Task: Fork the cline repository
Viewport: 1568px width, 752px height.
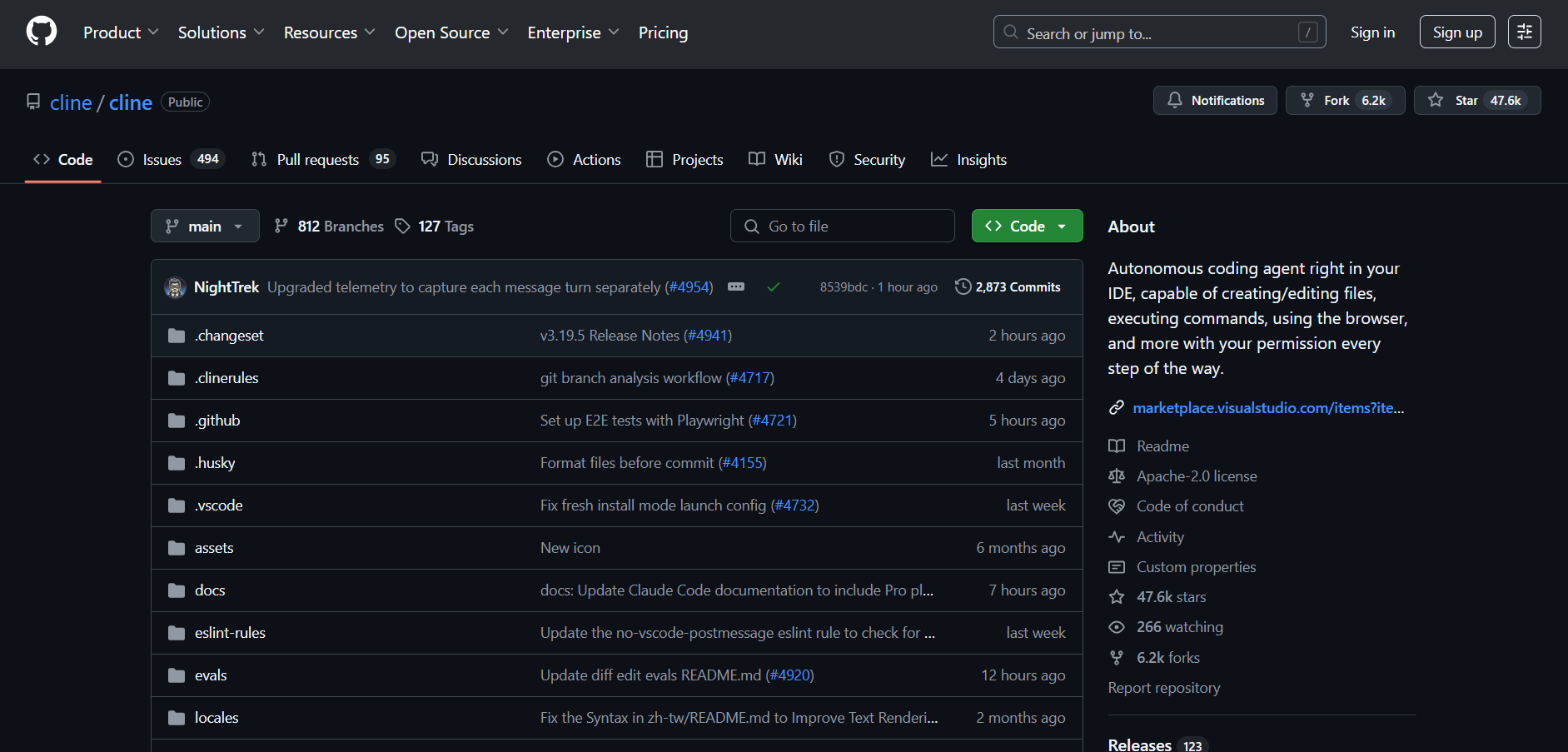Action: (1345, 101)
